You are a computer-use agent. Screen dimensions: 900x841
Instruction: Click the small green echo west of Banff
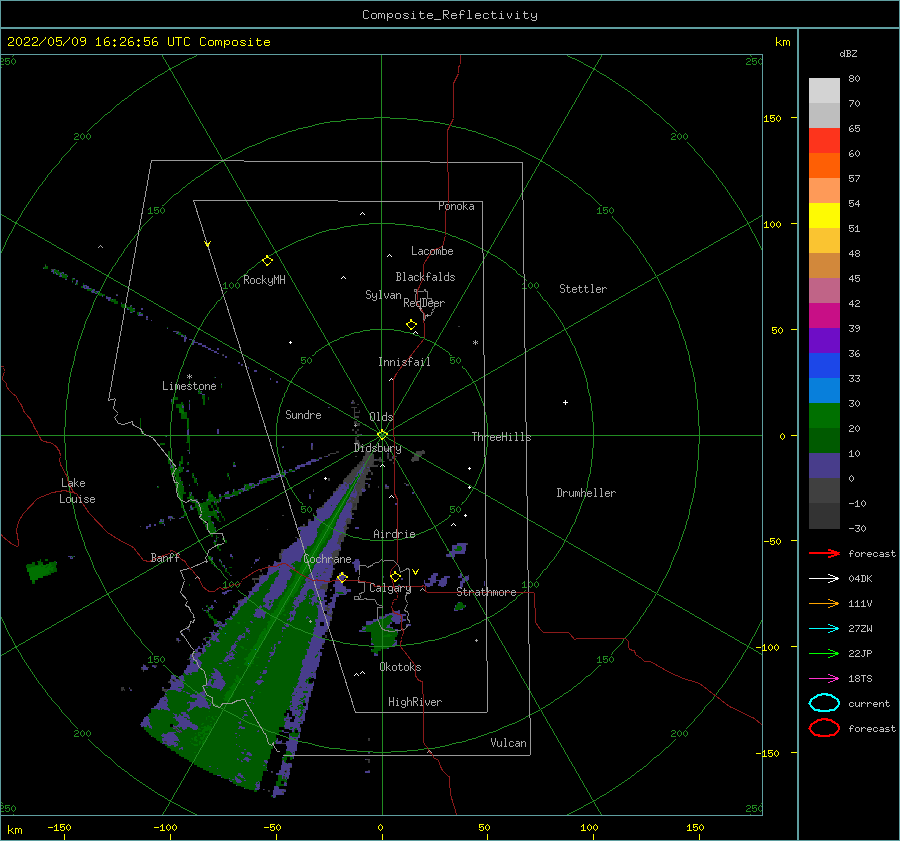pyautogui.click(x=42, y=570)
